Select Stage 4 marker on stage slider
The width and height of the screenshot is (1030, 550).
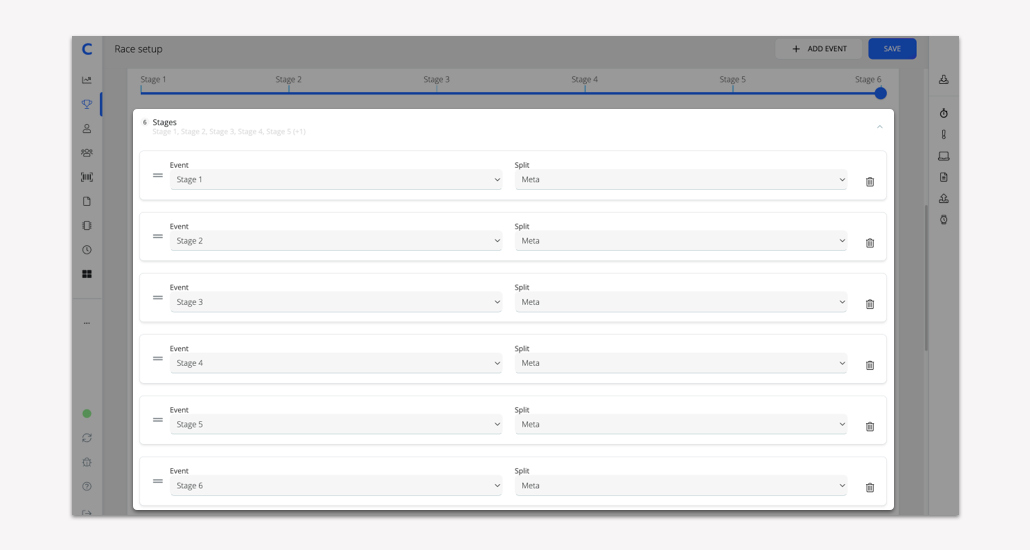pyautogui.click(x=585, y=80)
